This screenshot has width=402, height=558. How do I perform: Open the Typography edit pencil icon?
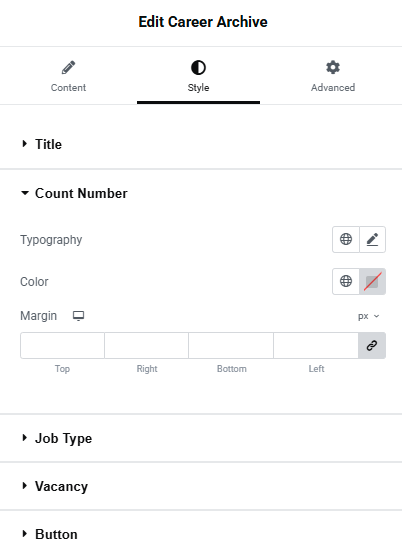point(372,239)
